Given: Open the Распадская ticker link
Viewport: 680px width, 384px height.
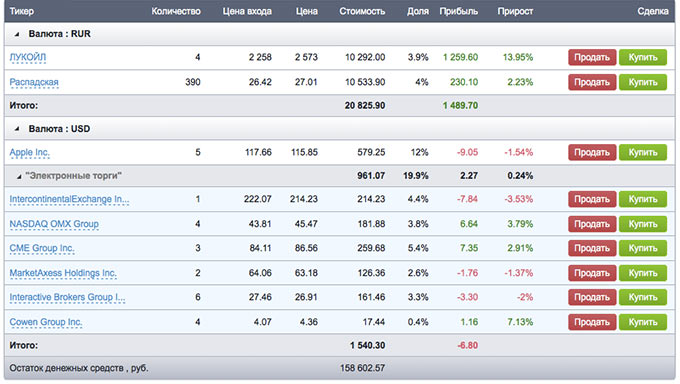Looking at the screenshot, I should [34, 82].
